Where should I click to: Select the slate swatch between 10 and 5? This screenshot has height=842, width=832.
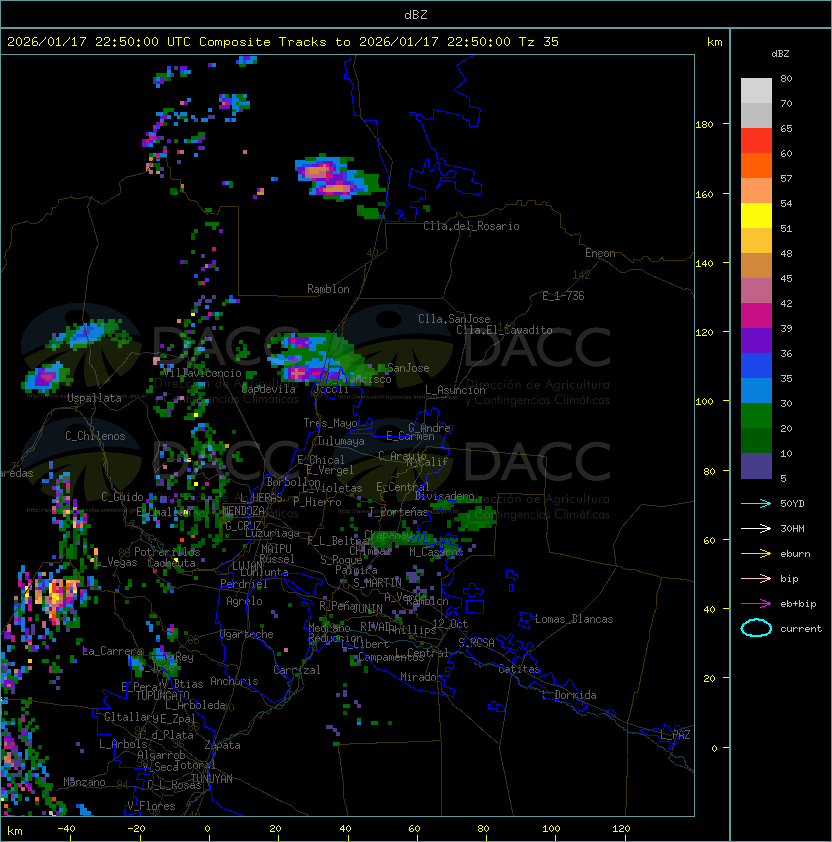[756, 466]
